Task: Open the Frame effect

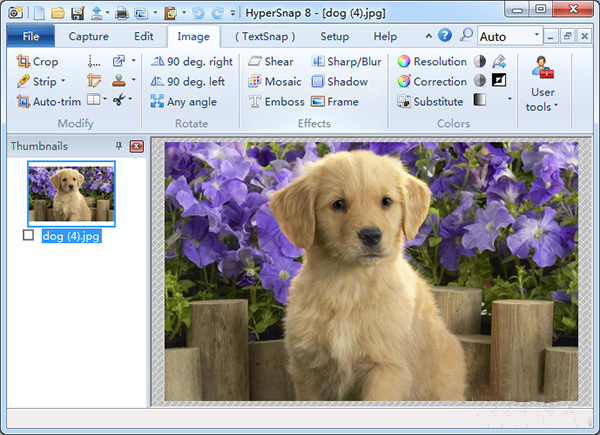Action: click(334, 101)
